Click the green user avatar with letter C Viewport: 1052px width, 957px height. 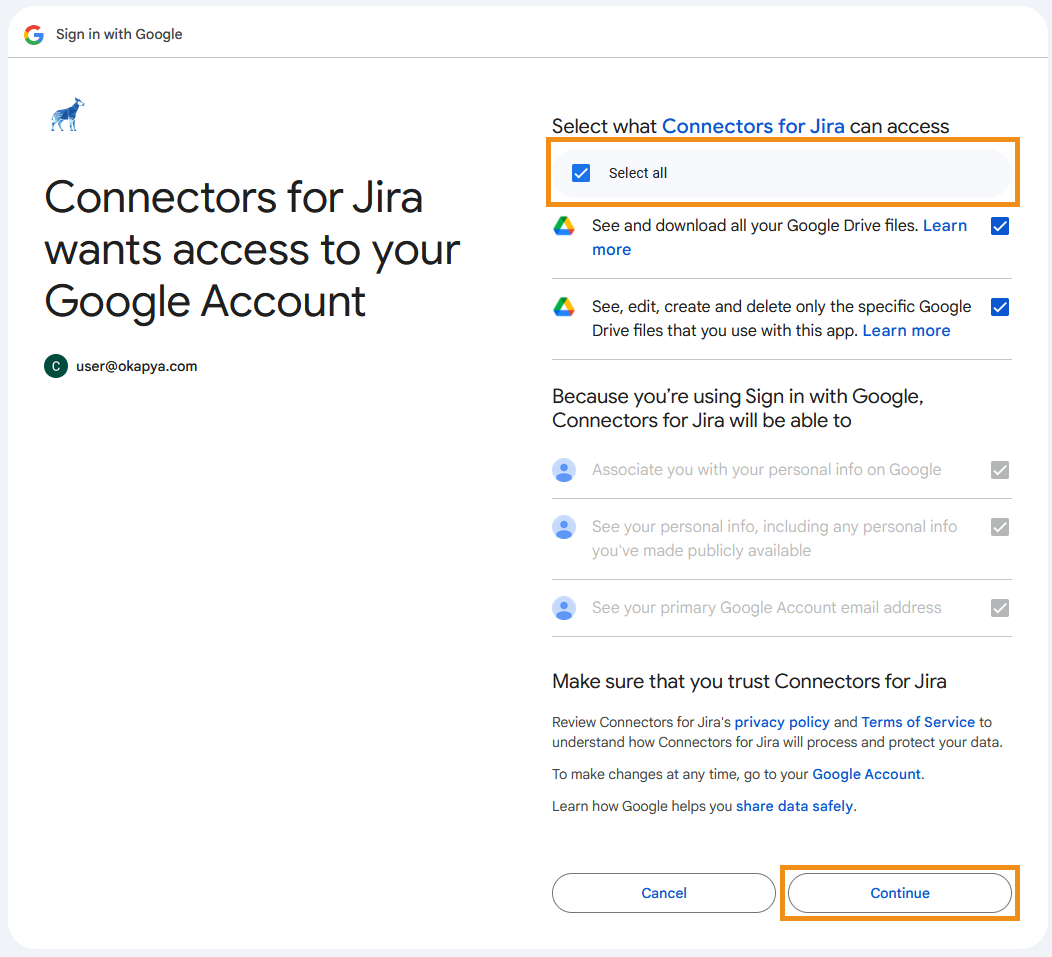(x=56, y=366)
